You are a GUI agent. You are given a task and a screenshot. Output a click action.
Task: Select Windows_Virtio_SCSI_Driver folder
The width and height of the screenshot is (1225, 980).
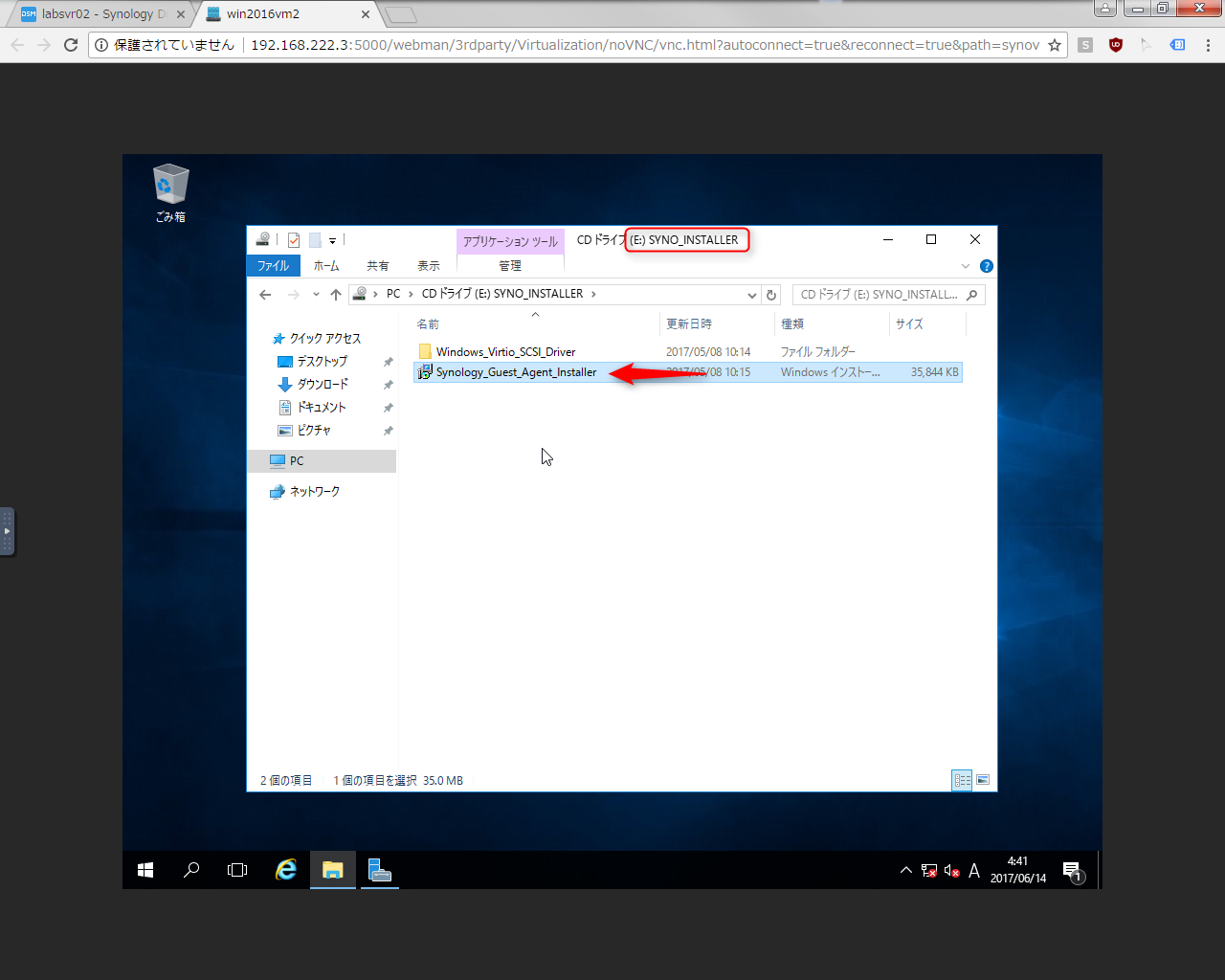[x=505, y=352]
